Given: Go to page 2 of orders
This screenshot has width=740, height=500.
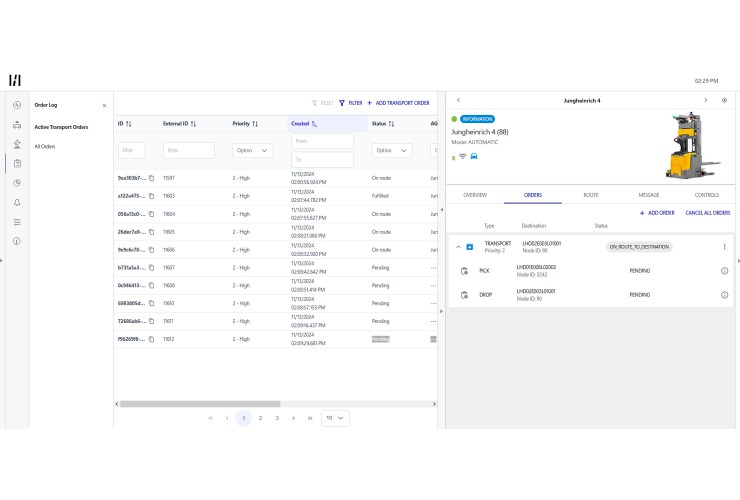Looking at the screenshot, I should coord(260,418).
